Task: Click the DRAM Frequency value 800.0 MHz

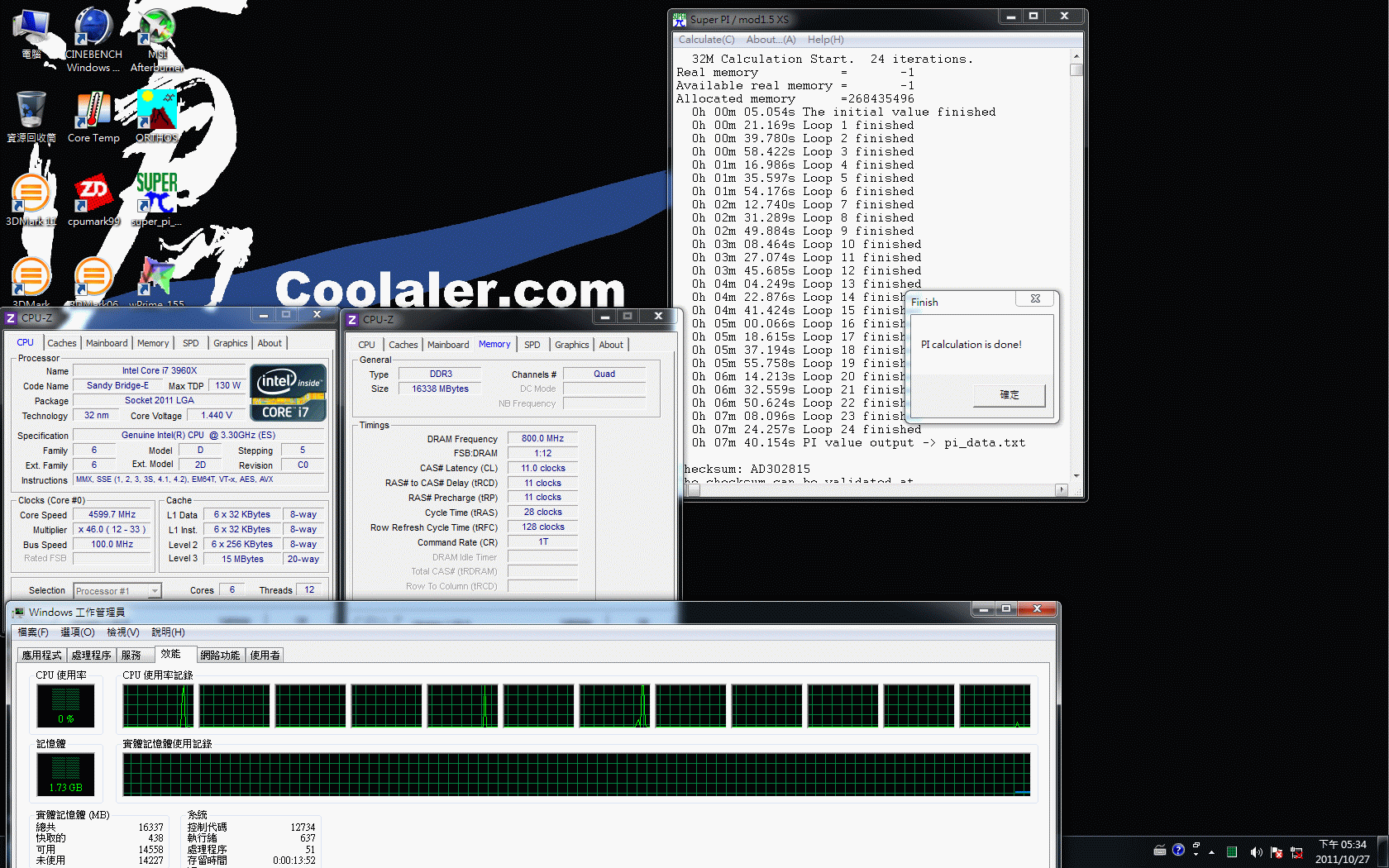Action: coord(542,438)
